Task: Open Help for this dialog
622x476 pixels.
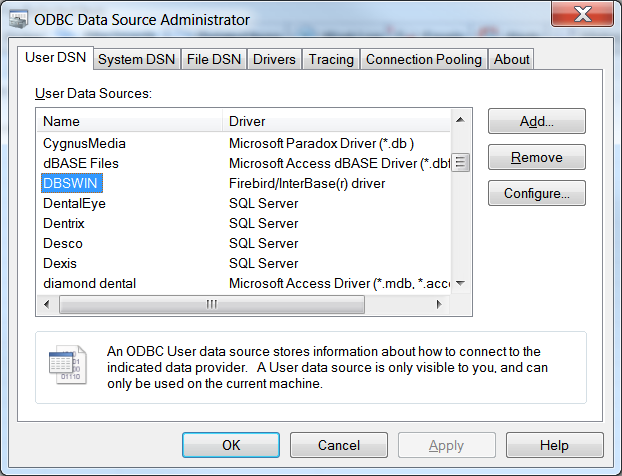Action: (555, 445)
